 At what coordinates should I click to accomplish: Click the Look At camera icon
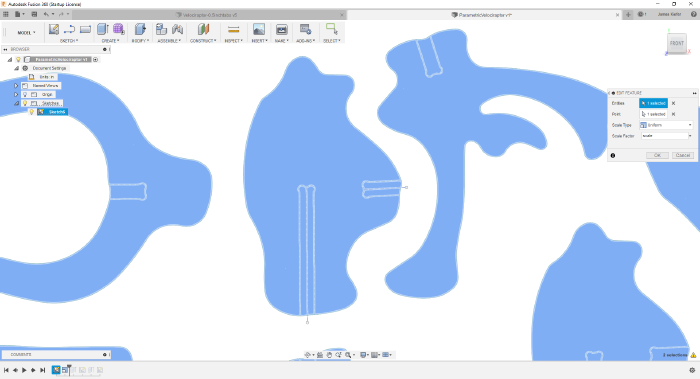point(320,355)
